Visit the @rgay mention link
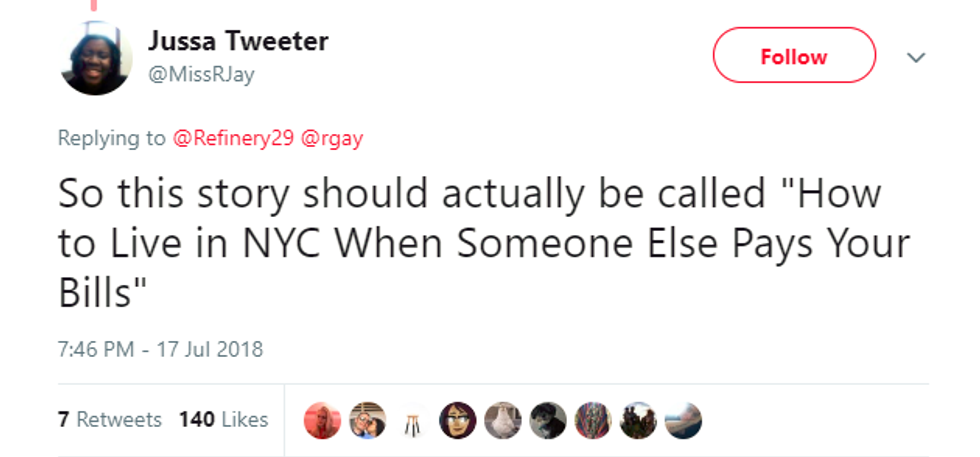Viewport: 980px width, 457px height. (x=332, y=138)
